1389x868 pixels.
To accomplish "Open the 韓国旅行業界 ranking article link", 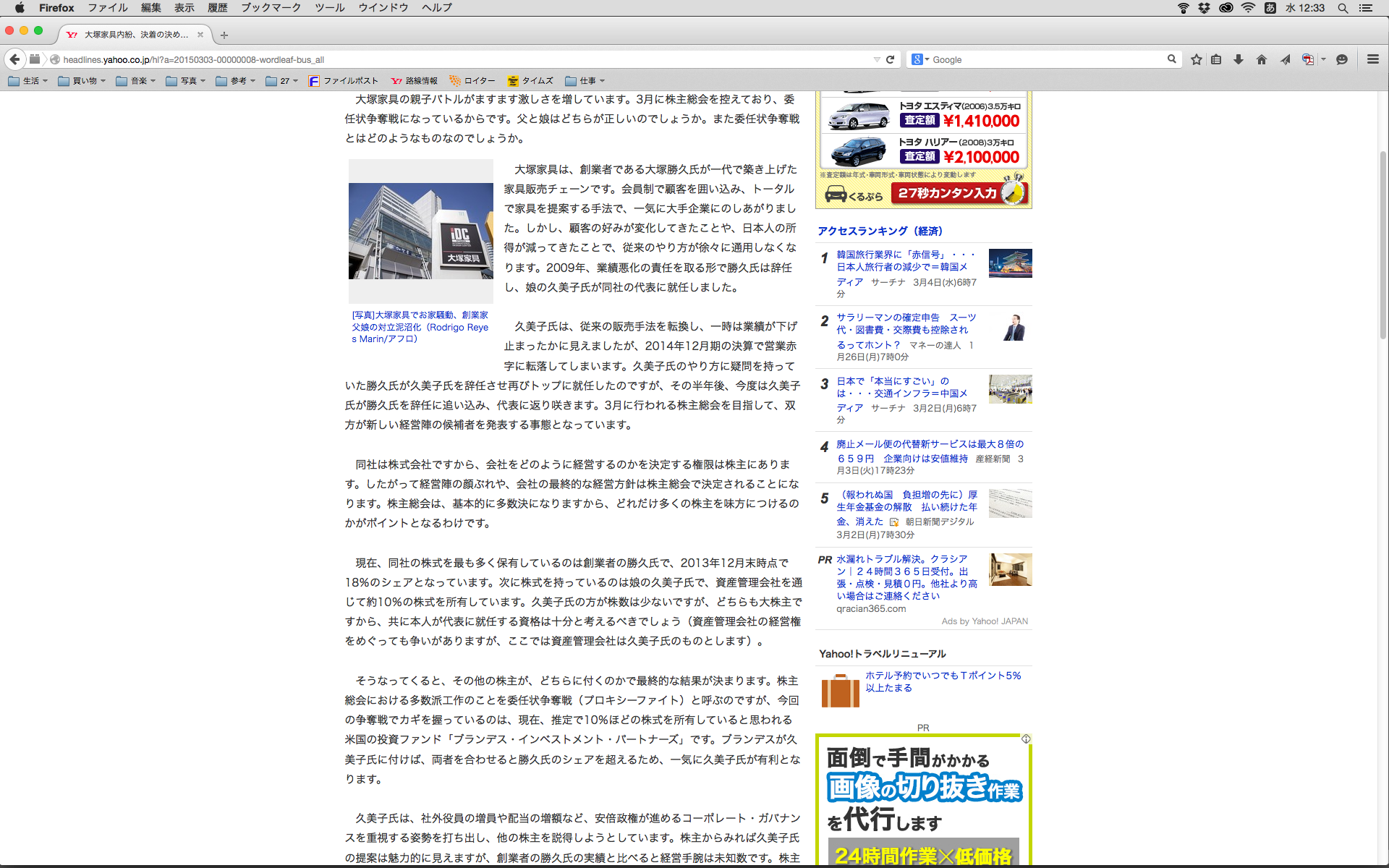I will tap(904, 261).
